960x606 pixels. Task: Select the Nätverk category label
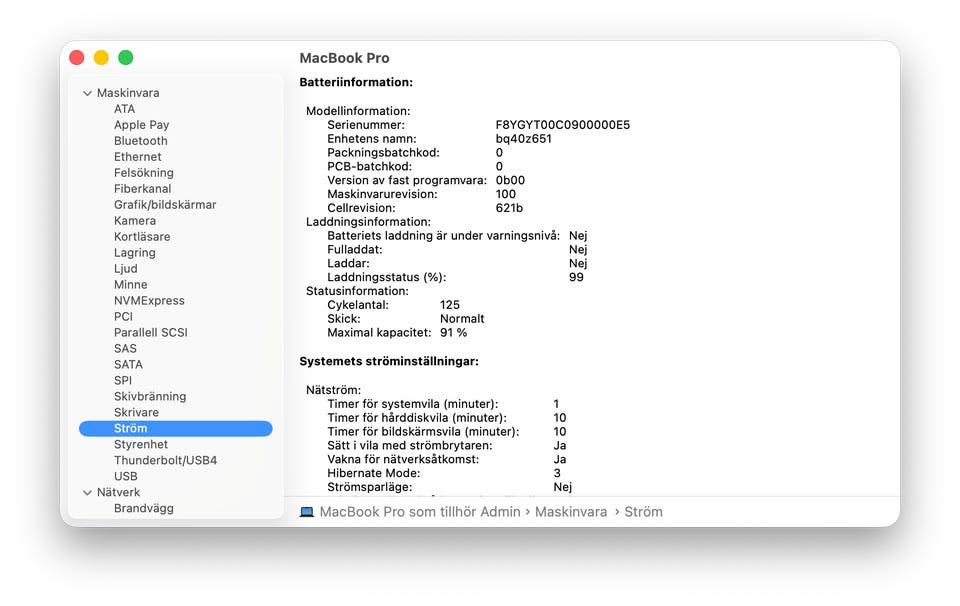118,492
